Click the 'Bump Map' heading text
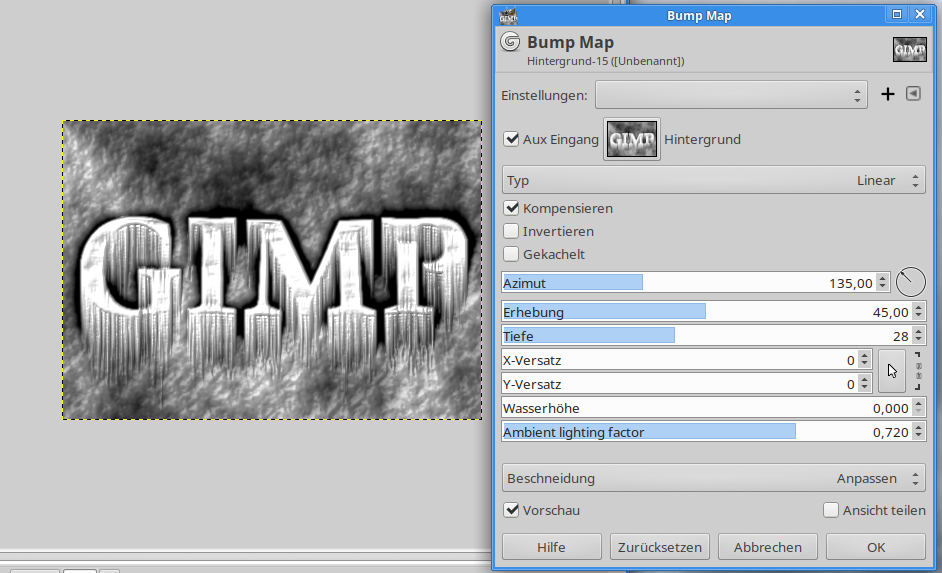Screen dimensions: 942x573 [x=570, y=42]
